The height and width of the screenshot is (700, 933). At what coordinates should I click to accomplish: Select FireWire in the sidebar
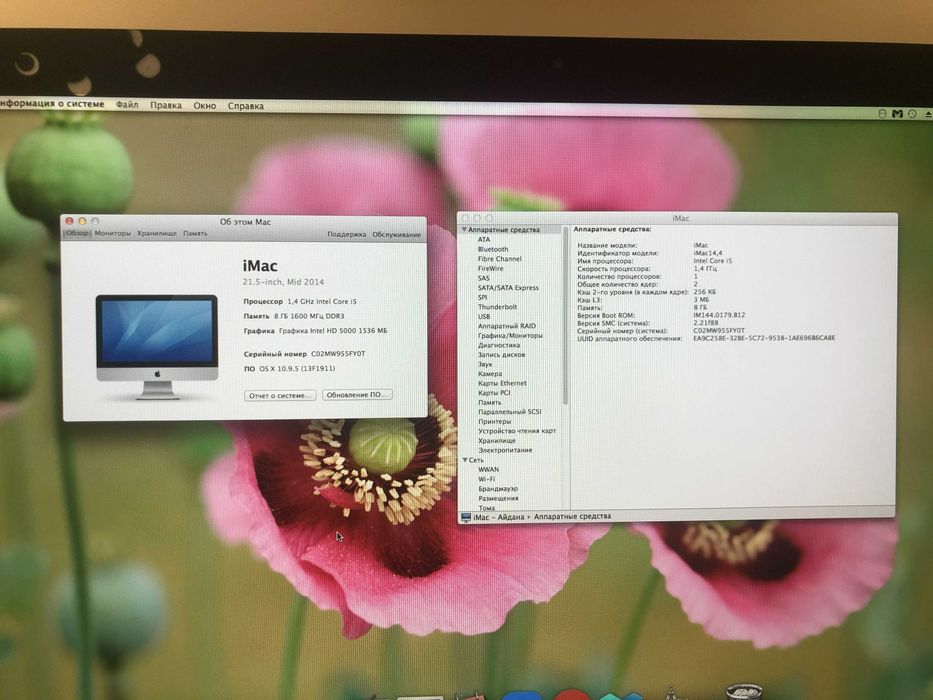(x=490, y=268)
